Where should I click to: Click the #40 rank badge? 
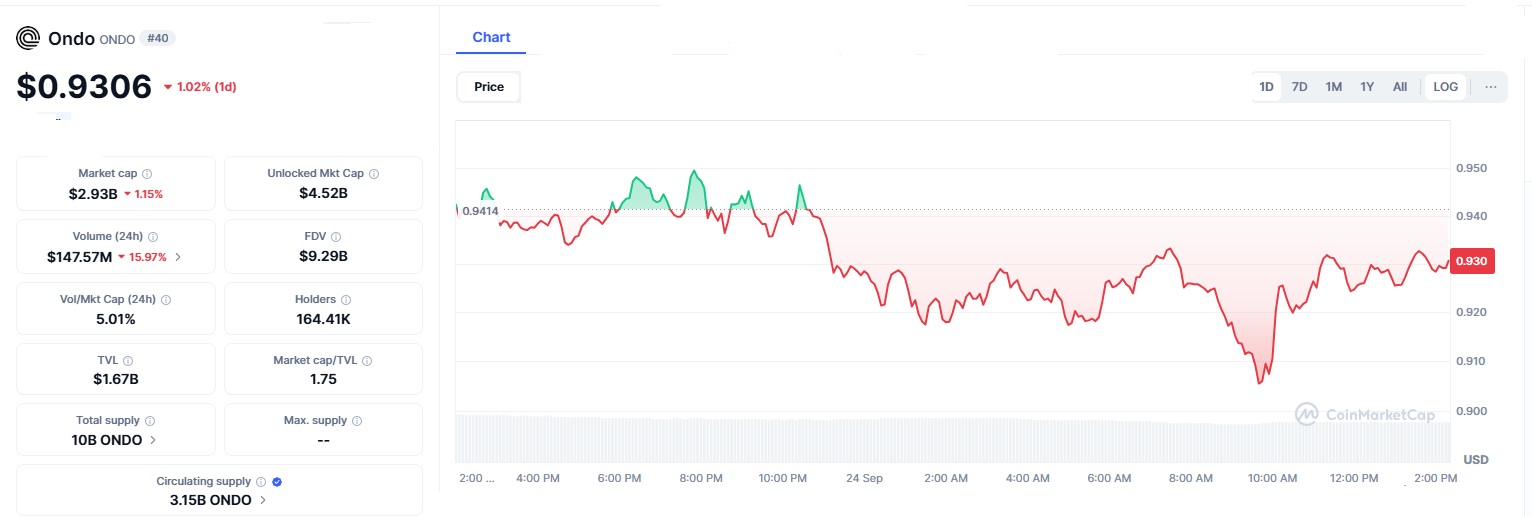coord(159,38)
